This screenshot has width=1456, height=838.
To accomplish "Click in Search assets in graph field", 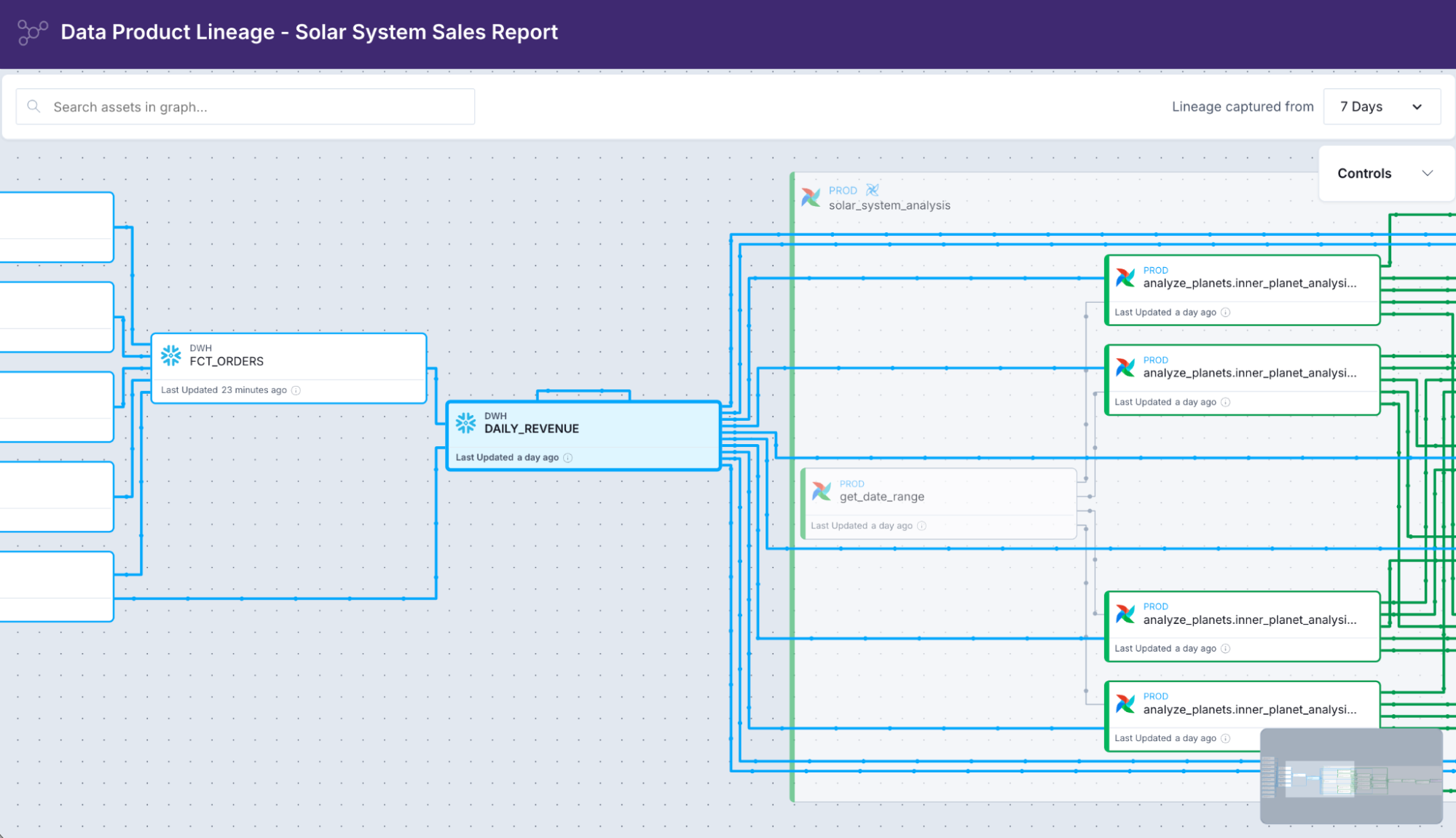I will (255, 107).
